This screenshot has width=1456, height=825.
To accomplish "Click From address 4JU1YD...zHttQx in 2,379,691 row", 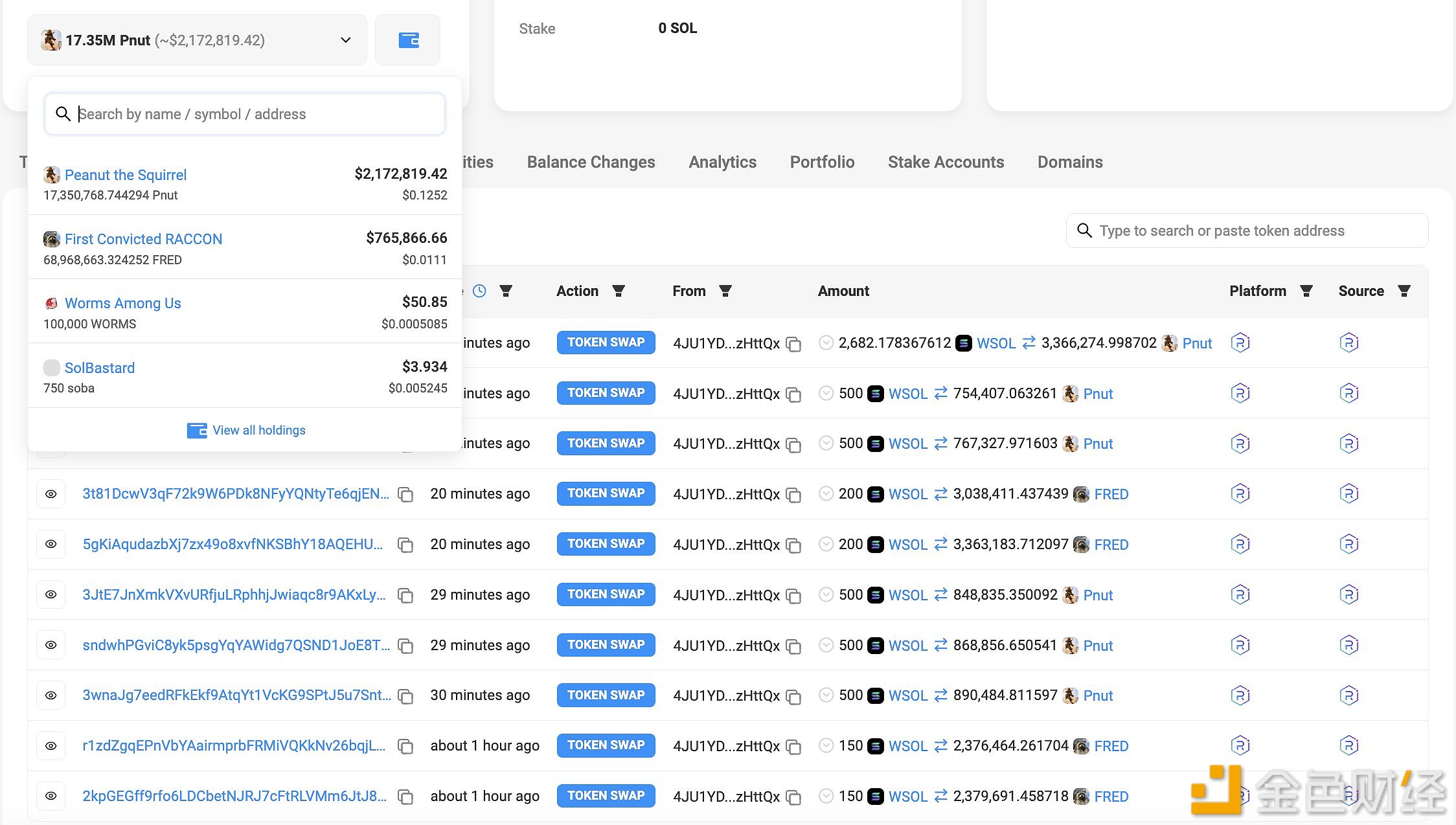I will [726, 797].
